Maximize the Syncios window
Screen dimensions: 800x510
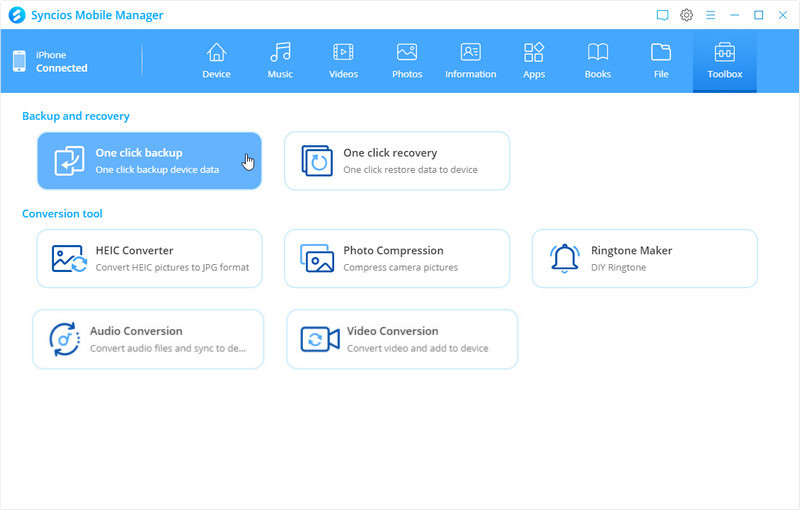(x=759, y=15)
